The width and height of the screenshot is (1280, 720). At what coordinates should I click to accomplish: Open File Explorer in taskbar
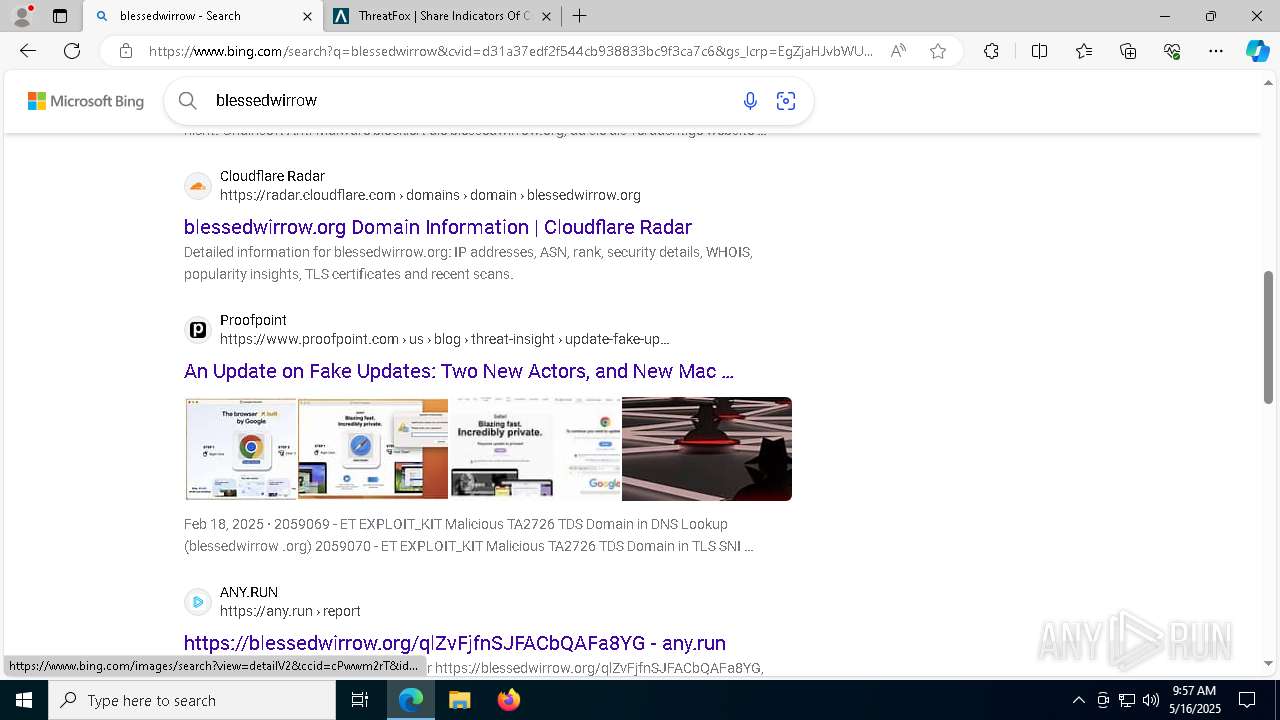(x=459, y=700)
